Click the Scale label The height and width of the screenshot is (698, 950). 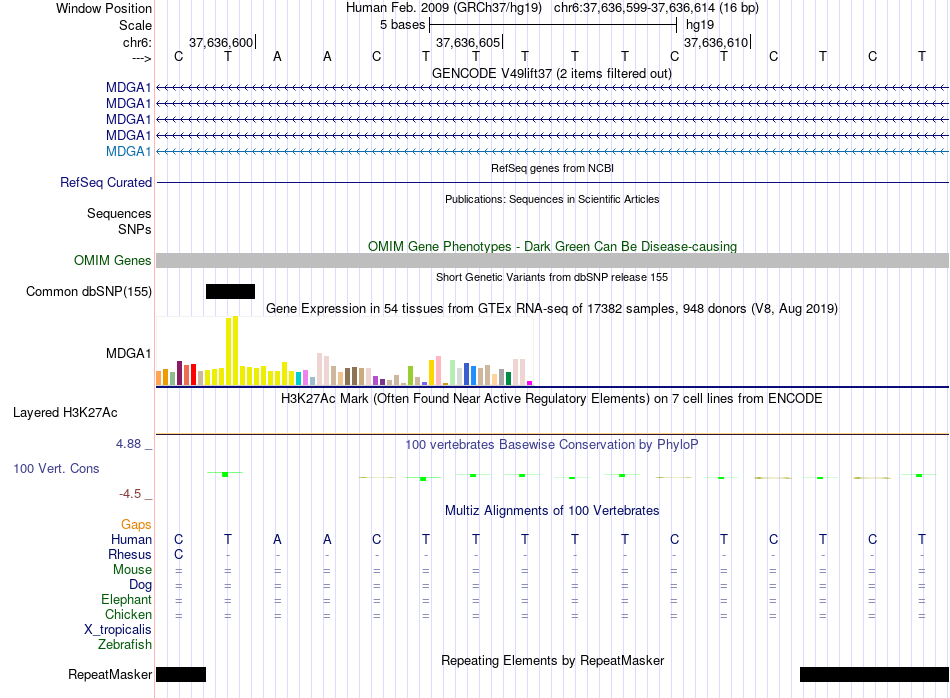136,25
